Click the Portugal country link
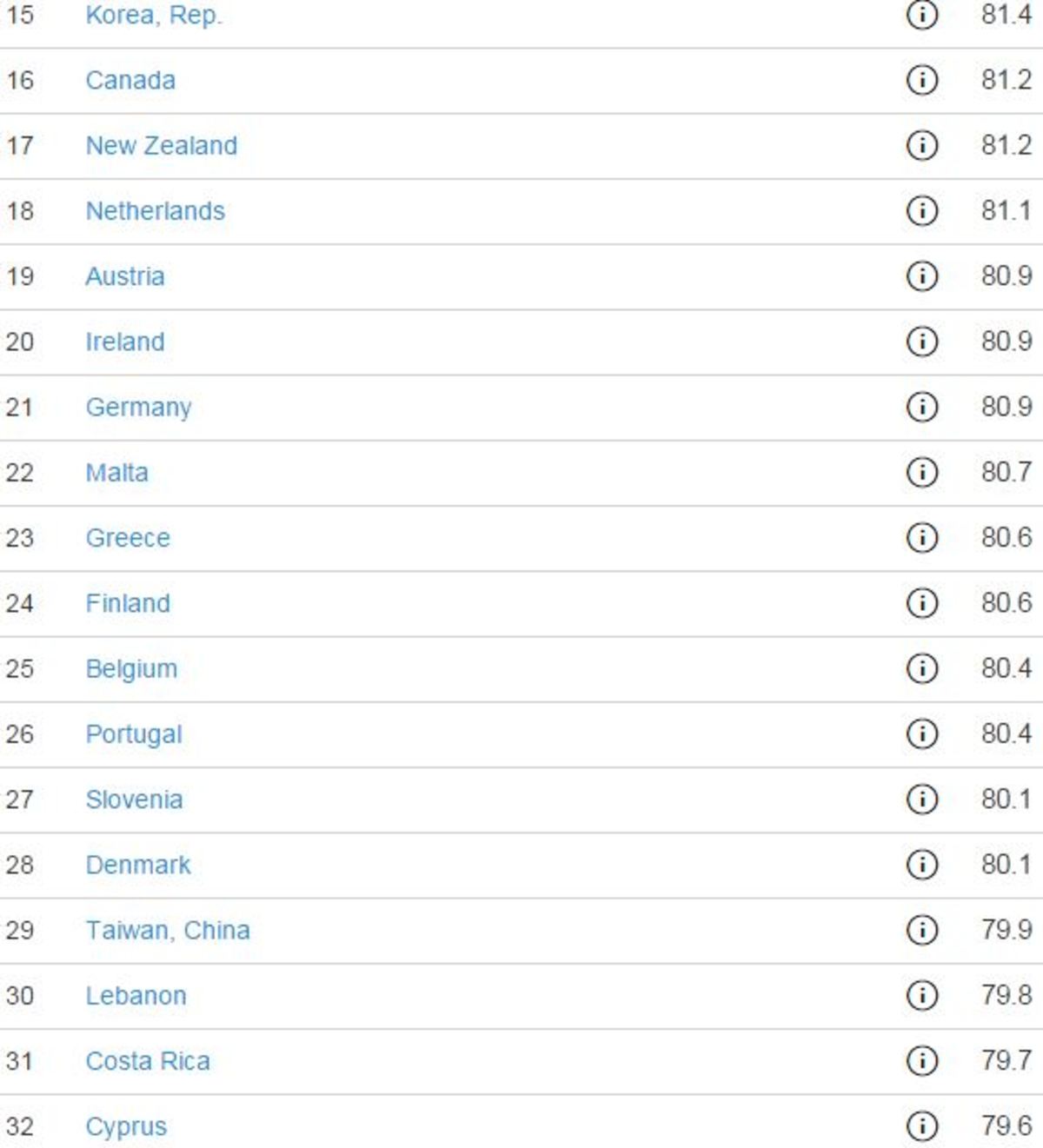The height and width of the screenshot is (1148, 1043). point(134,734)
